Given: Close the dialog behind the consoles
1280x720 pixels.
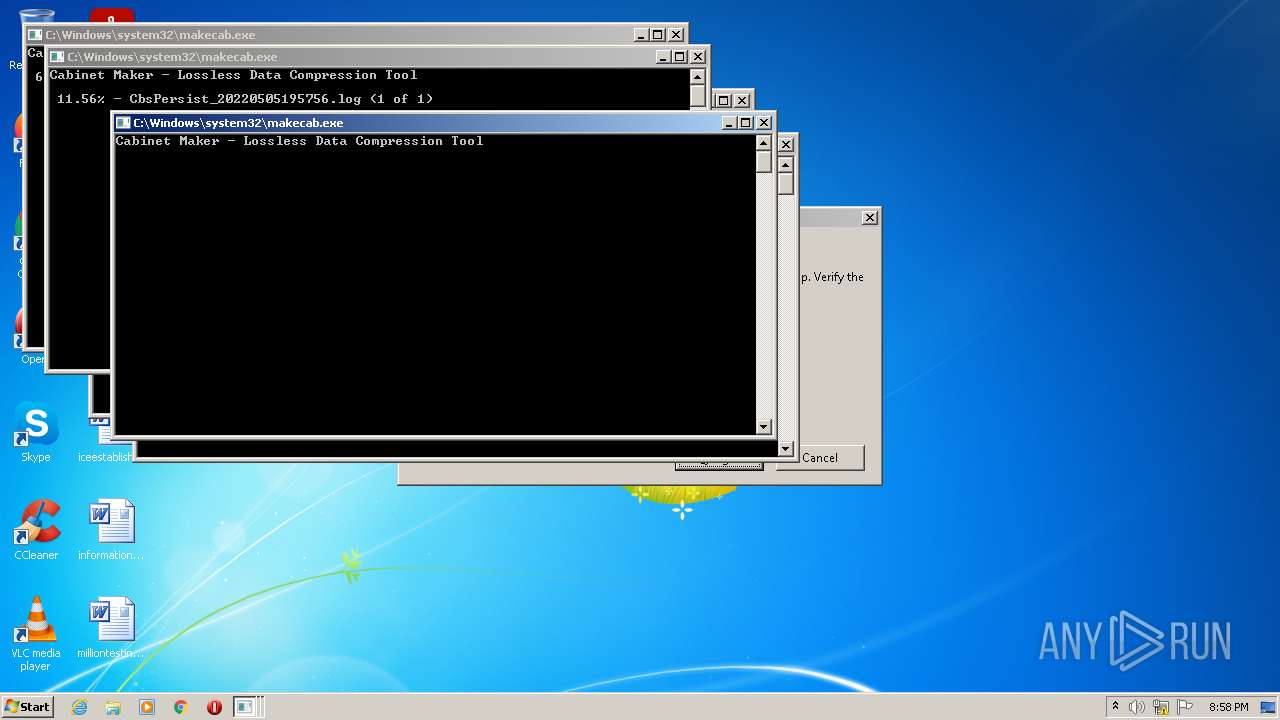Looking at the screenshot, I should point(870,217).
